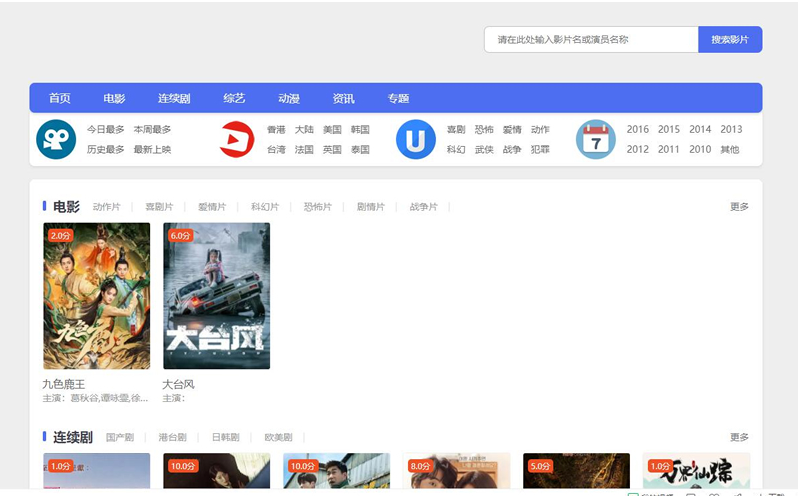Choose genre 恐怖 in the top filter
The image size is (800, 496).
click(x=484, y=130)
